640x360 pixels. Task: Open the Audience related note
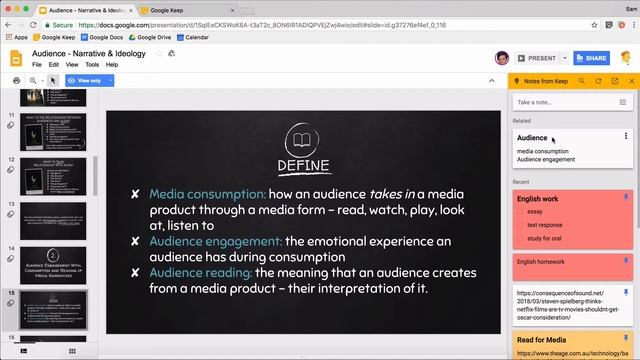point(573,149)
